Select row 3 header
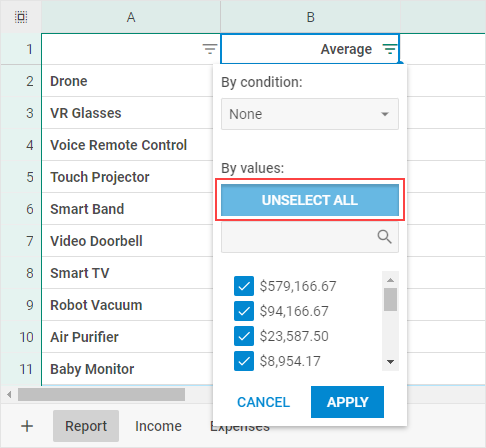Image resolution: width=486 pixels, height=448 pixels. (21, 113)
